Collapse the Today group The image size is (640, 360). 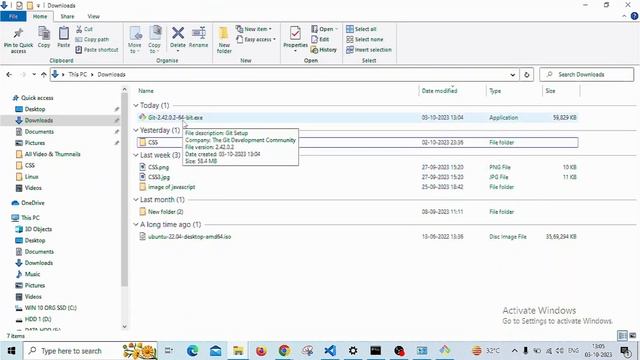136,105
